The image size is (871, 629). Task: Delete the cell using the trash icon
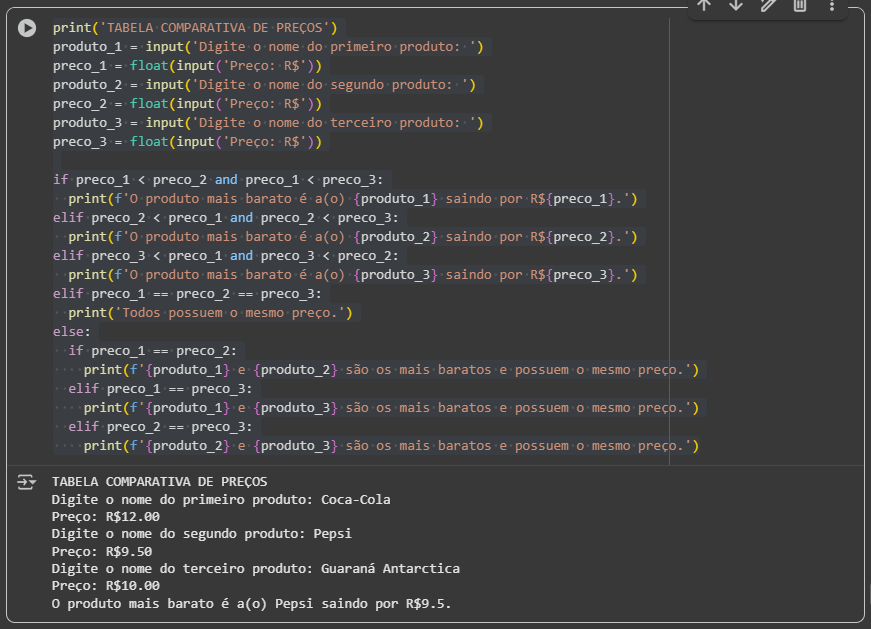coord(800,6)
